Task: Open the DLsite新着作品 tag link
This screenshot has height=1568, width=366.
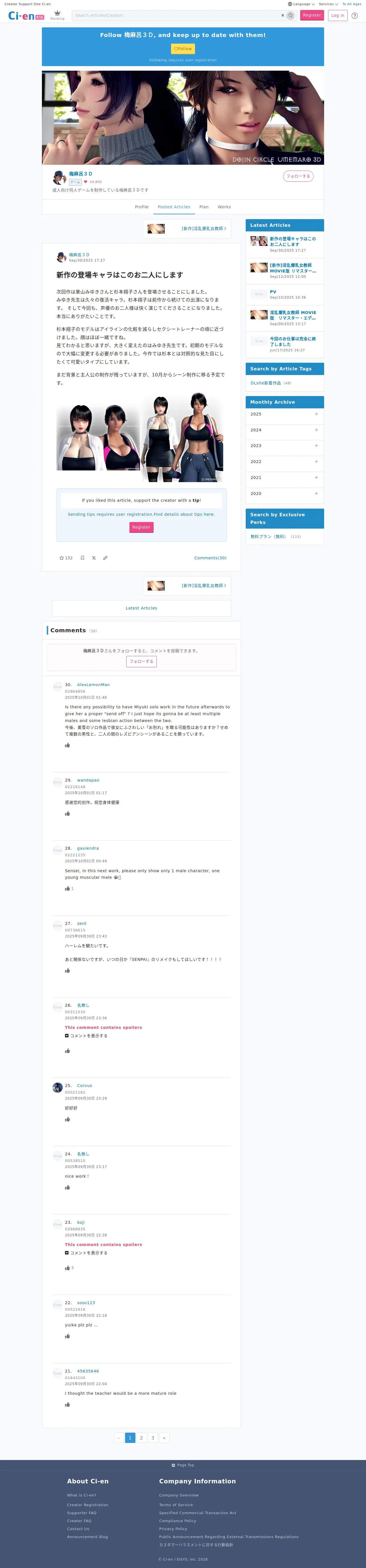Action: pos(265,383)
